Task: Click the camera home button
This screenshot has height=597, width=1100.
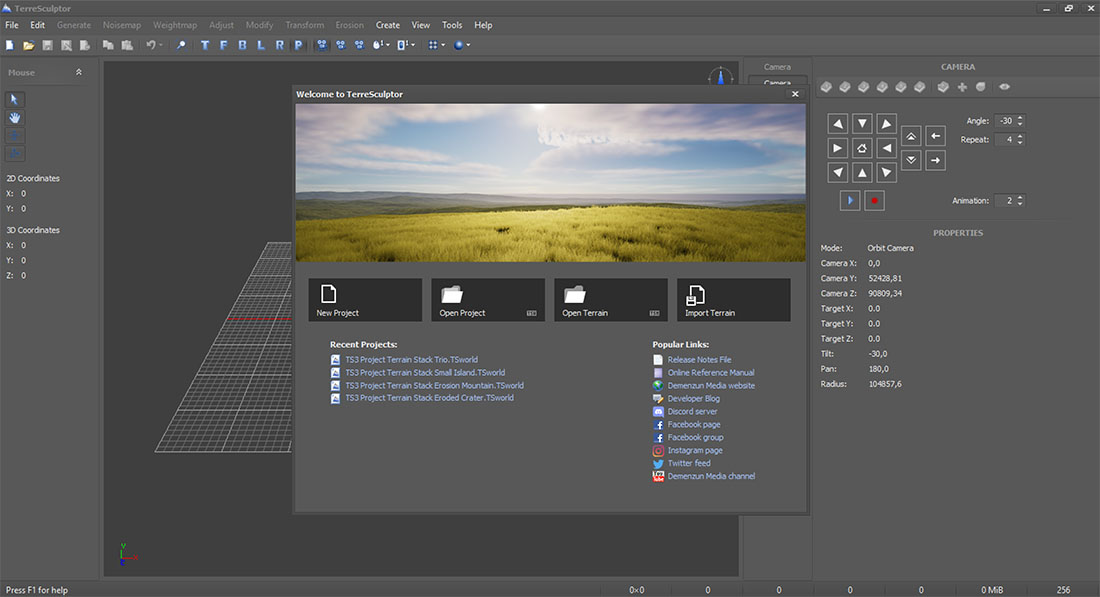Action: 862,148
